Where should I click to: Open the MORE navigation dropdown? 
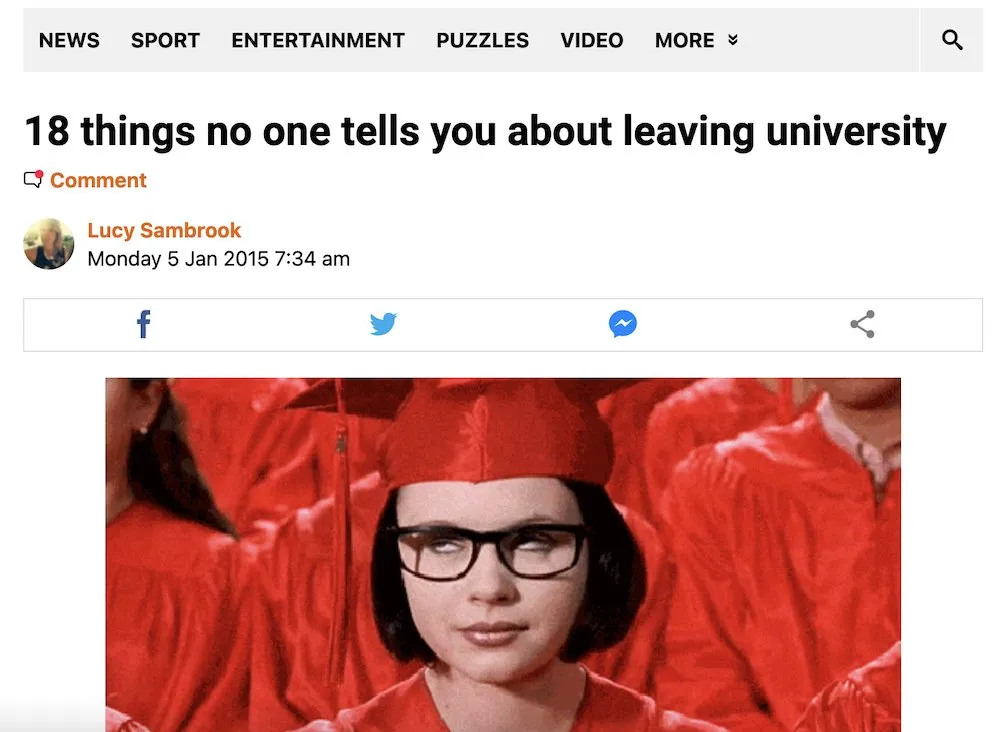click(x=696, y=40)
